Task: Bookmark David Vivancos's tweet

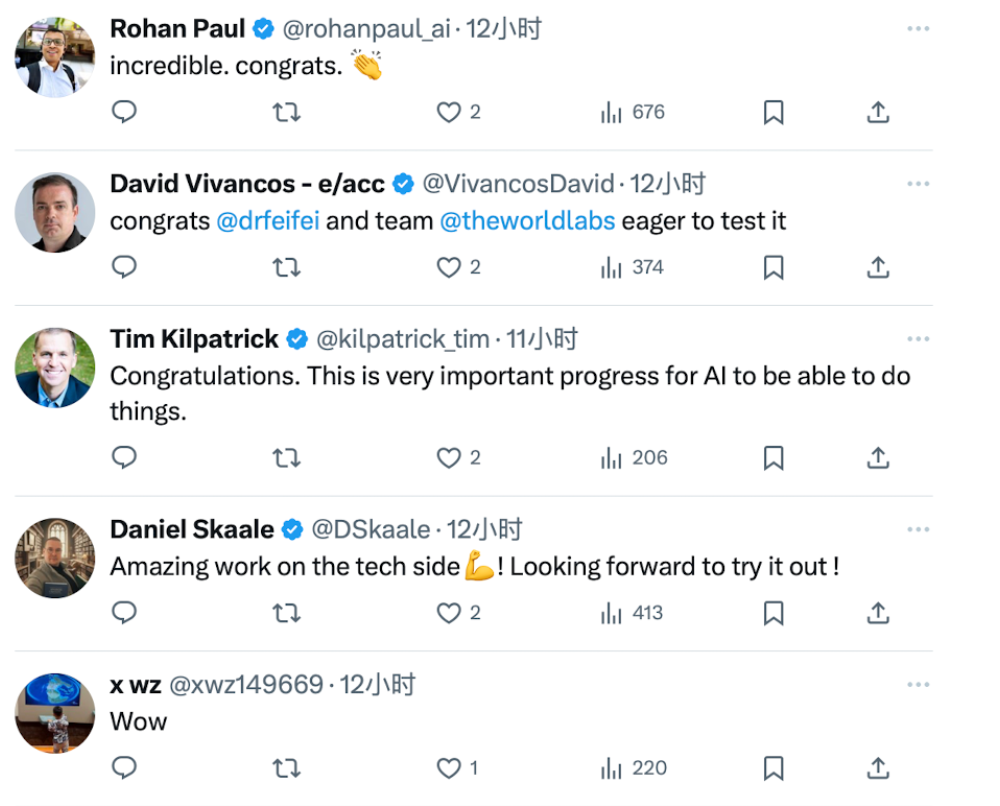Action: [x=773, y=267]
